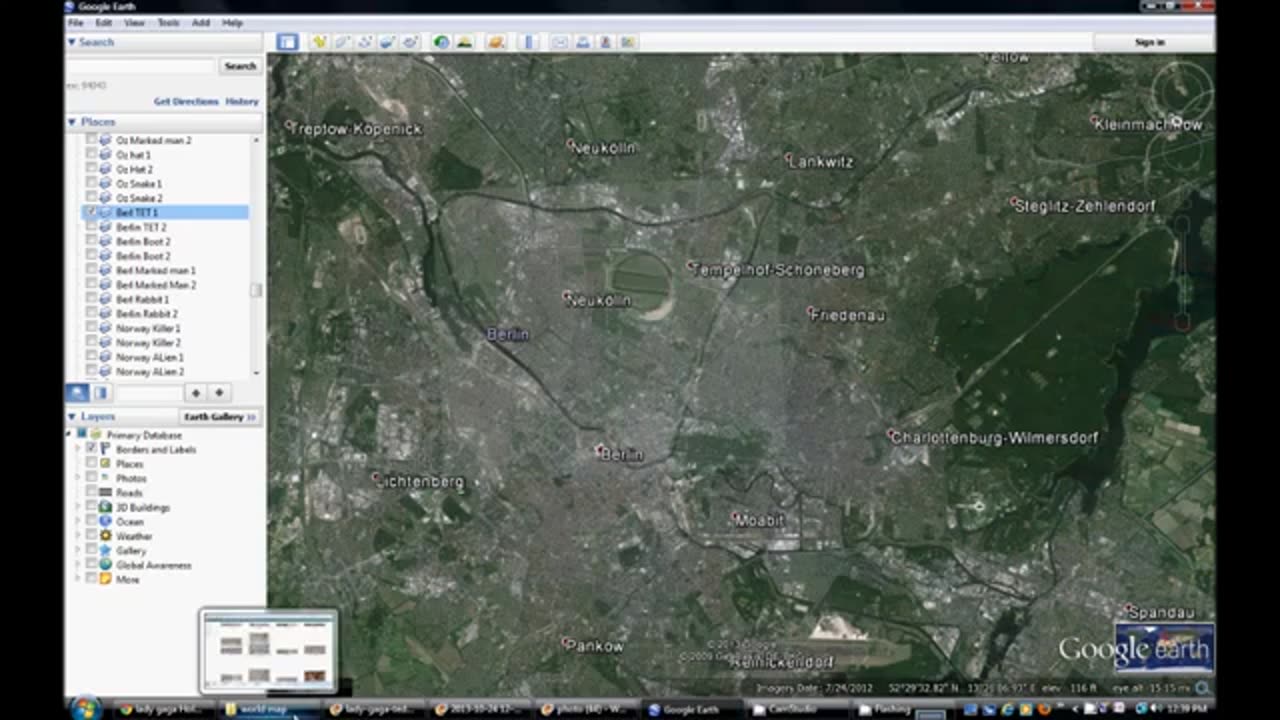Expand the More layer node
The height and width of the screenshot is (720, 1280).
pyautogui.click(x=79, y=579)
